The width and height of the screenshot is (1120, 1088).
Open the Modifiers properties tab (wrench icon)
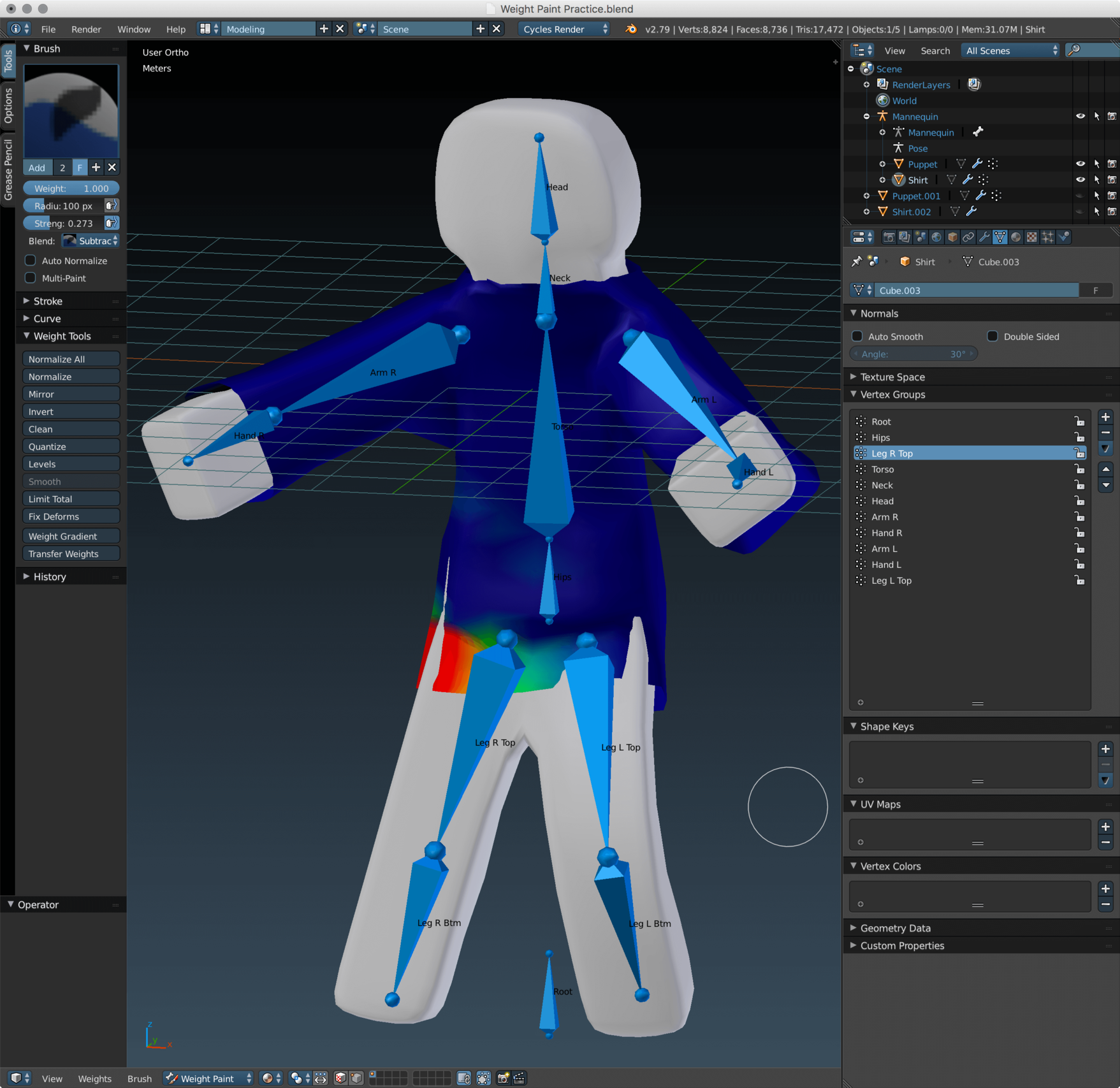tap(984, 237)
